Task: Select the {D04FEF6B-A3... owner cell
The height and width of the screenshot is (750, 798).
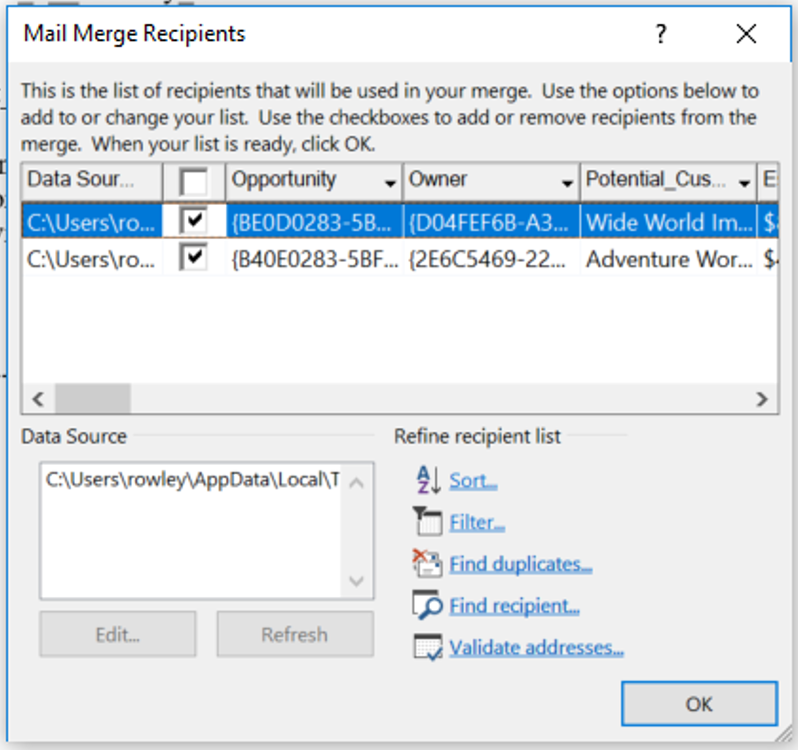Action: (491, 222)
